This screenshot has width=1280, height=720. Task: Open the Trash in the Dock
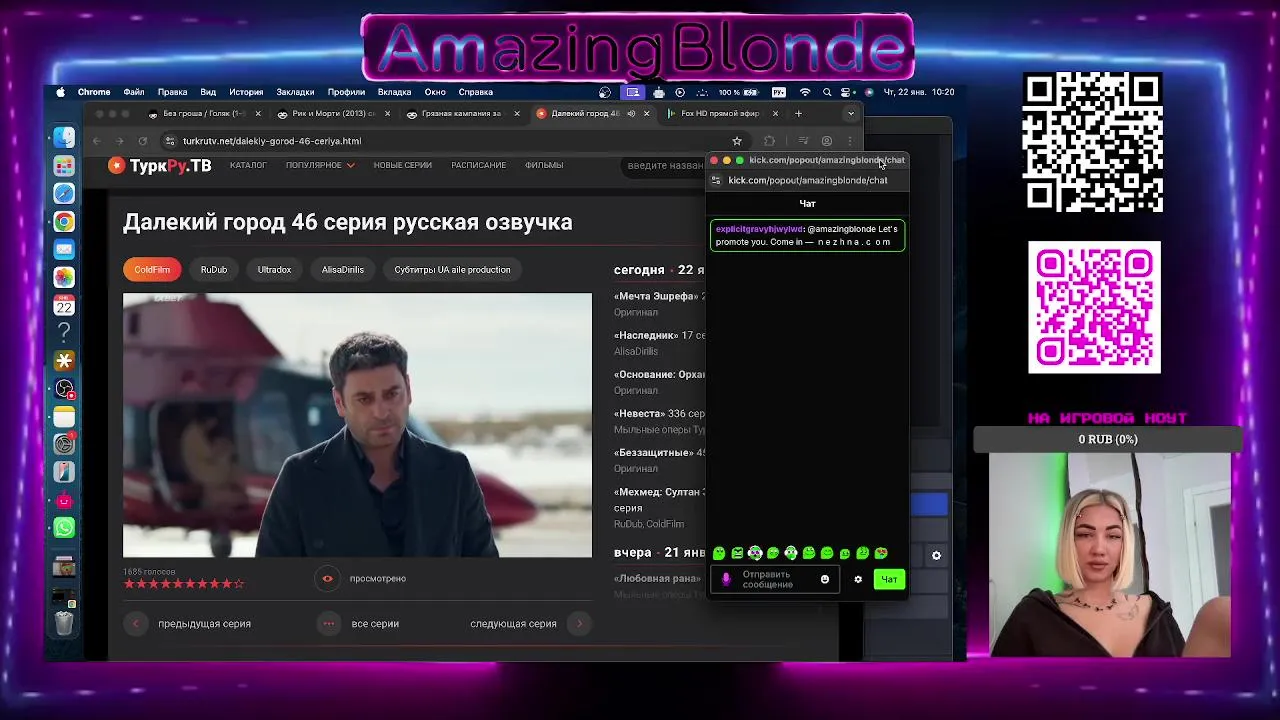coord(64,623)
